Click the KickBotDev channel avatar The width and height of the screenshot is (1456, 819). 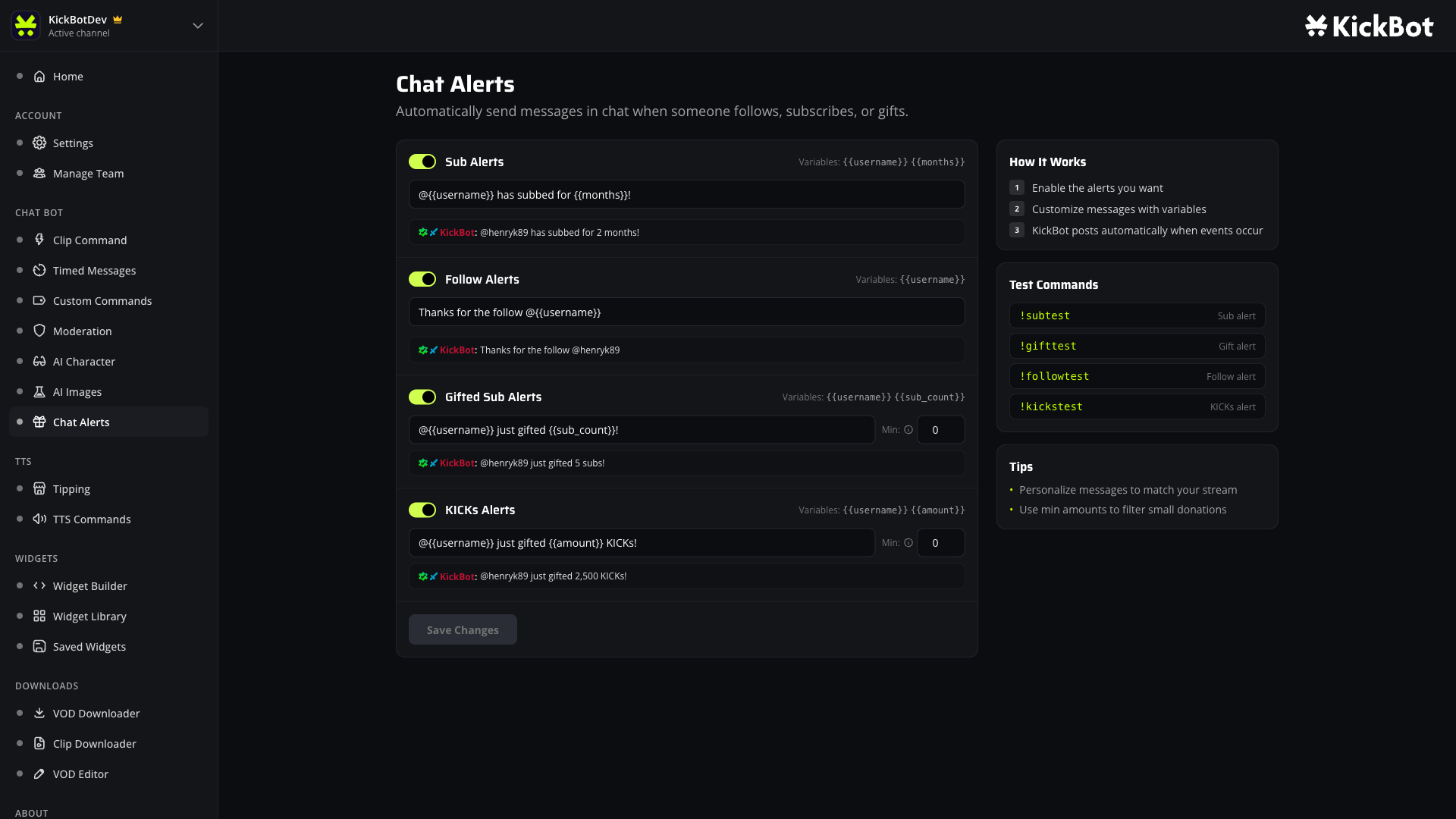pos(26,26)
